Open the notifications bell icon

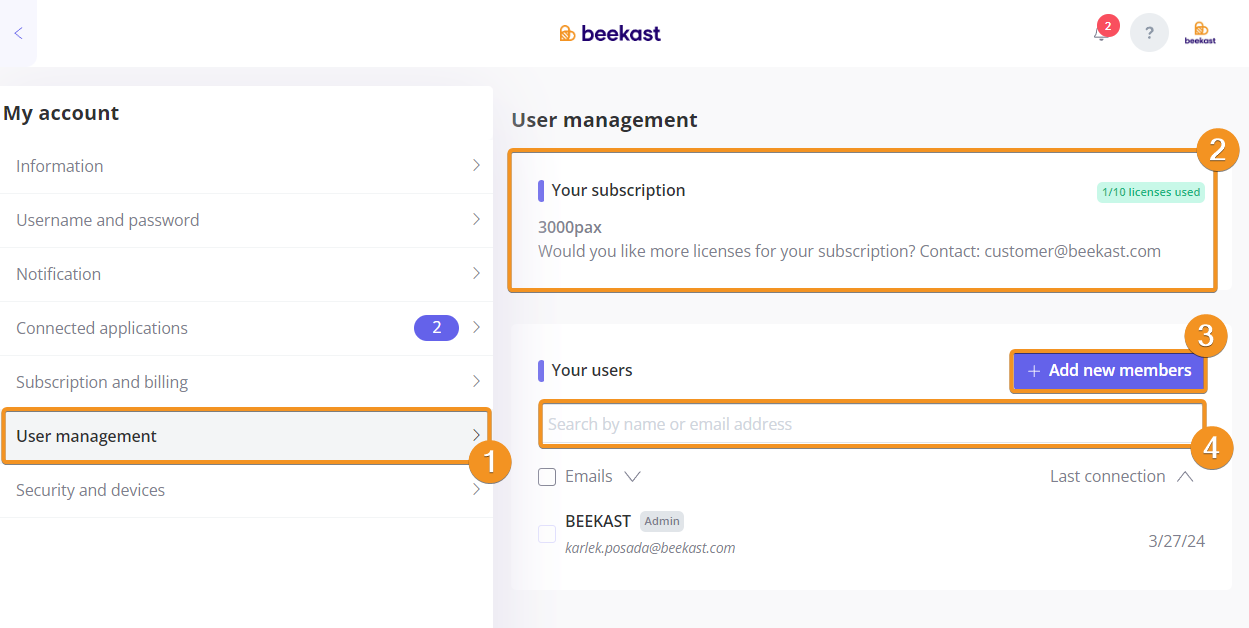tap(1100, 33)
